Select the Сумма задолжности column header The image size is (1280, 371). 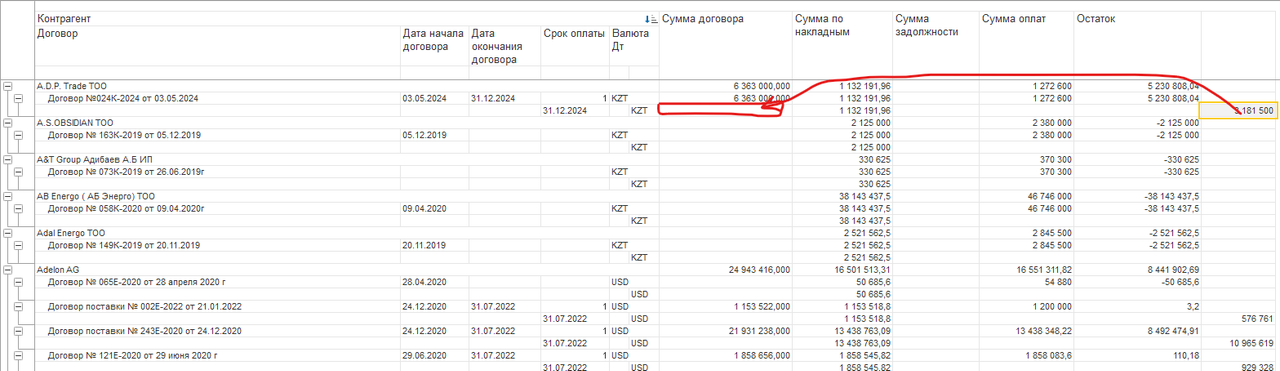[927, 25]
